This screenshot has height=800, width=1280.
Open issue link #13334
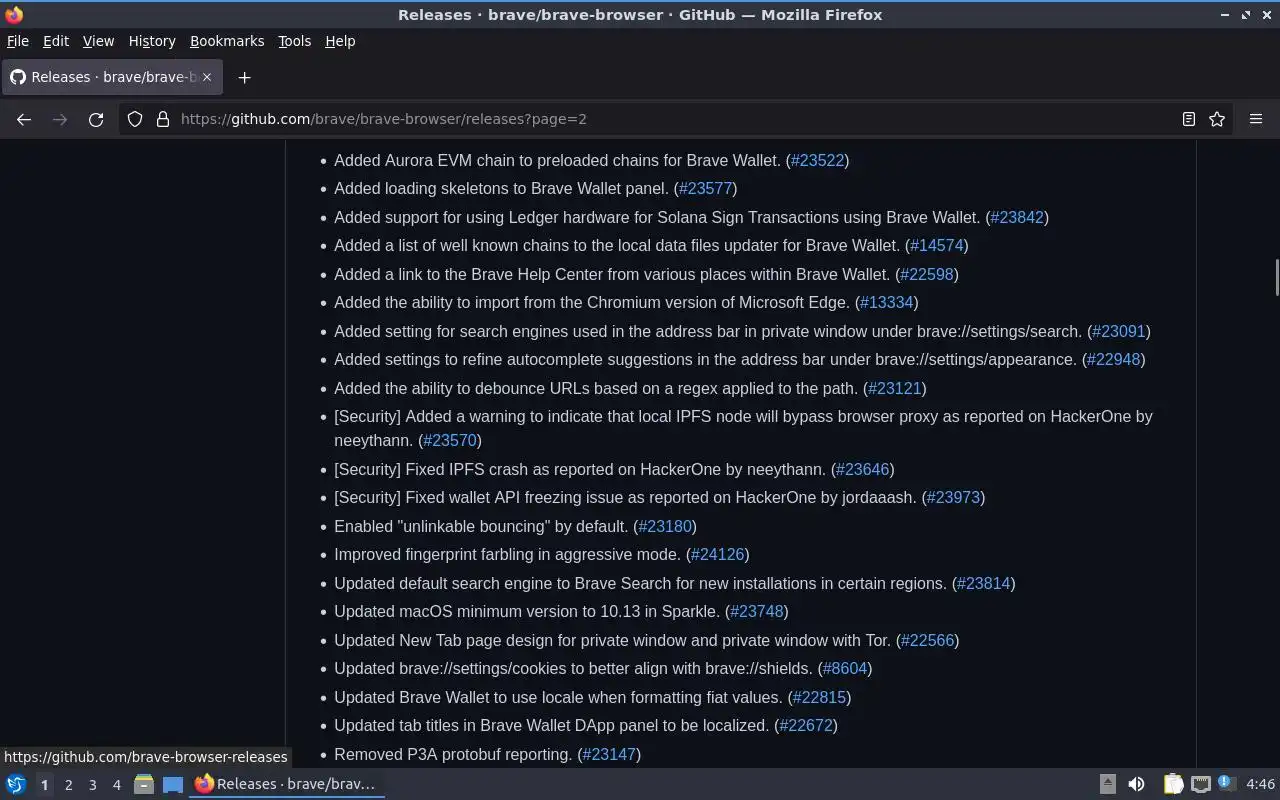(x=886, y=302)
